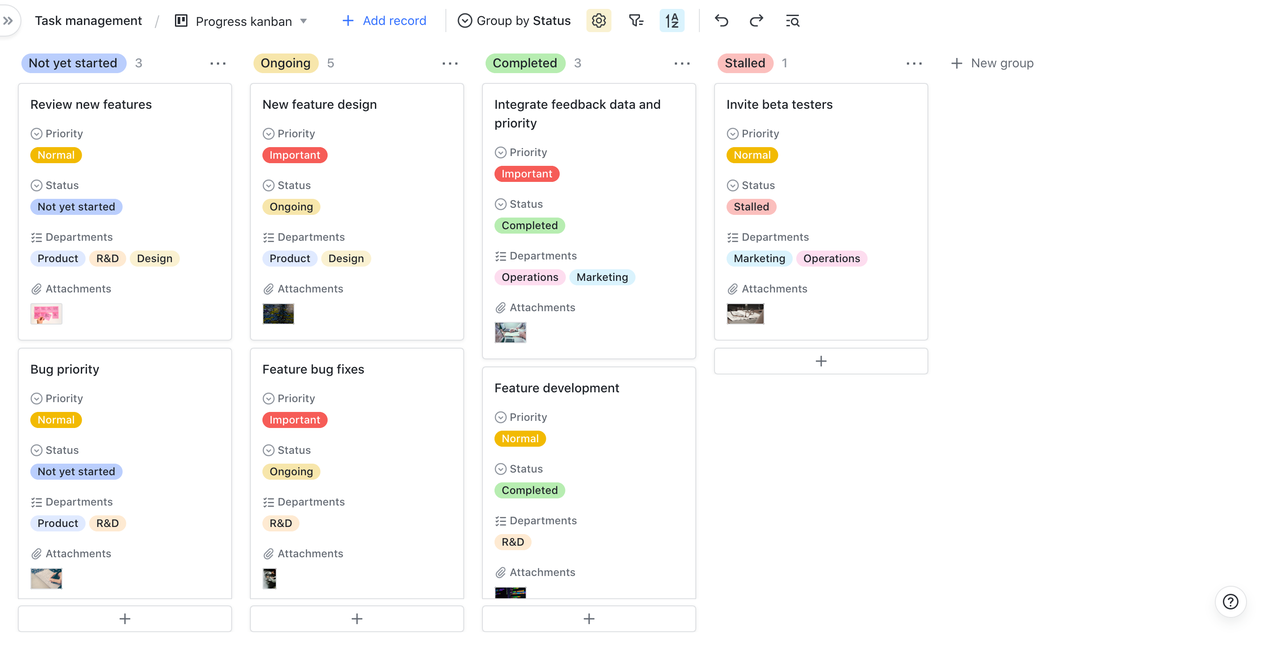Open the Stalled group options menu
Image resolution: width=1280 pixels, height=650 pixels.
[x=914, y=63]
